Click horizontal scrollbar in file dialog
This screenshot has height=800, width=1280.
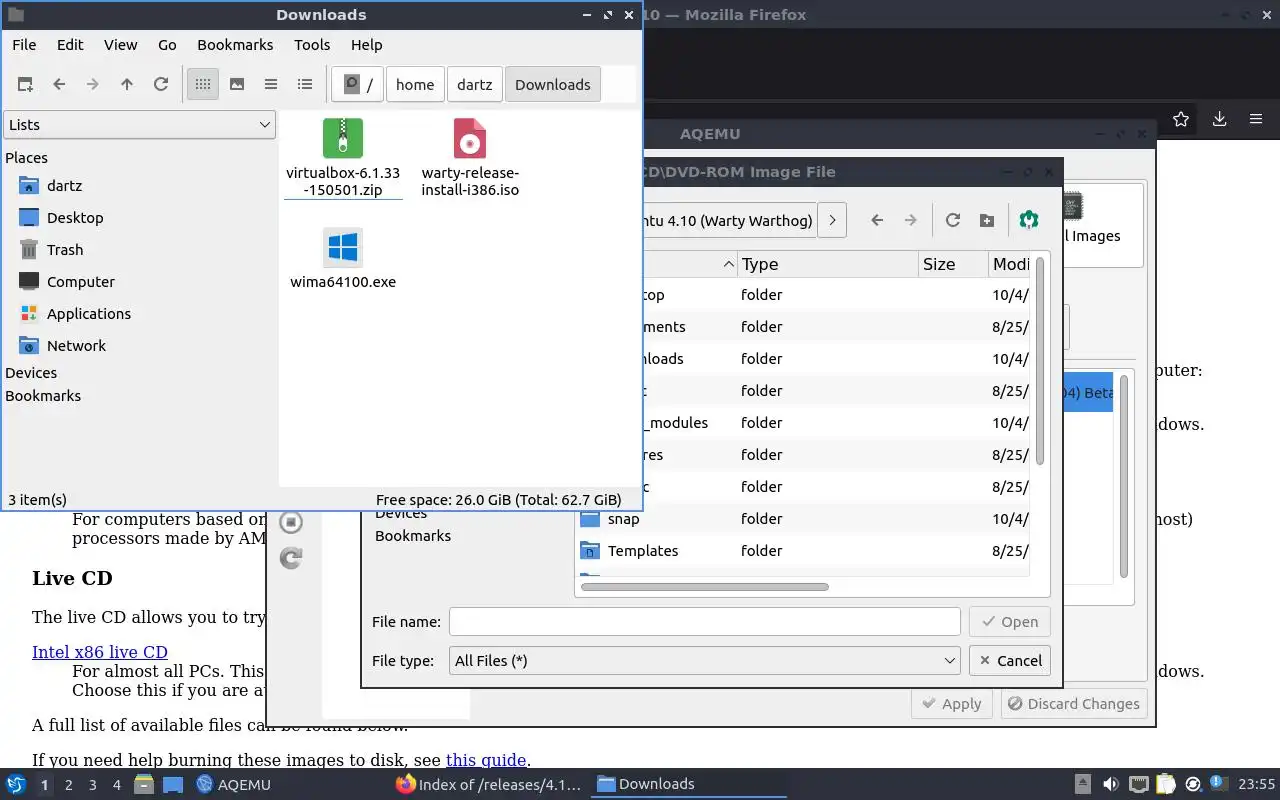(705, 587)
